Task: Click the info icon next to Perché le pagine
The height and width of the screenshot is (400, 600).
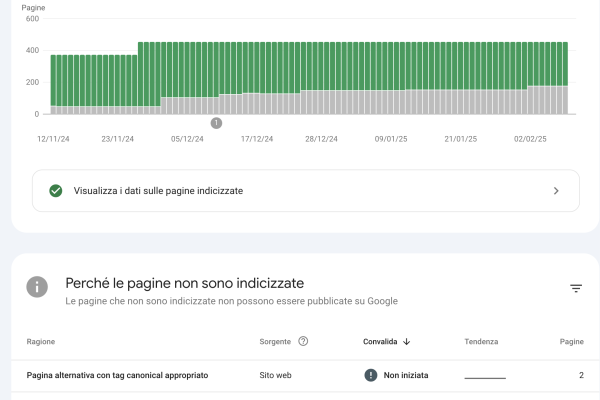Action: pos(37,287)
